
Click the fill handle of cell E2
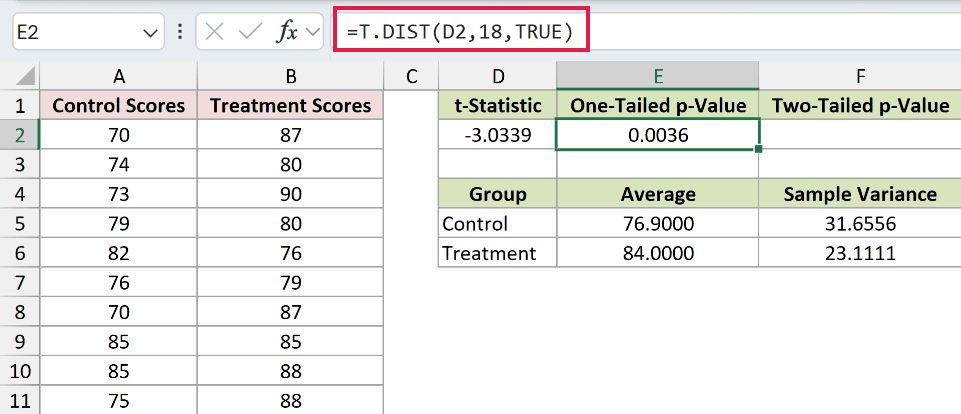click(x=759, y=149)
